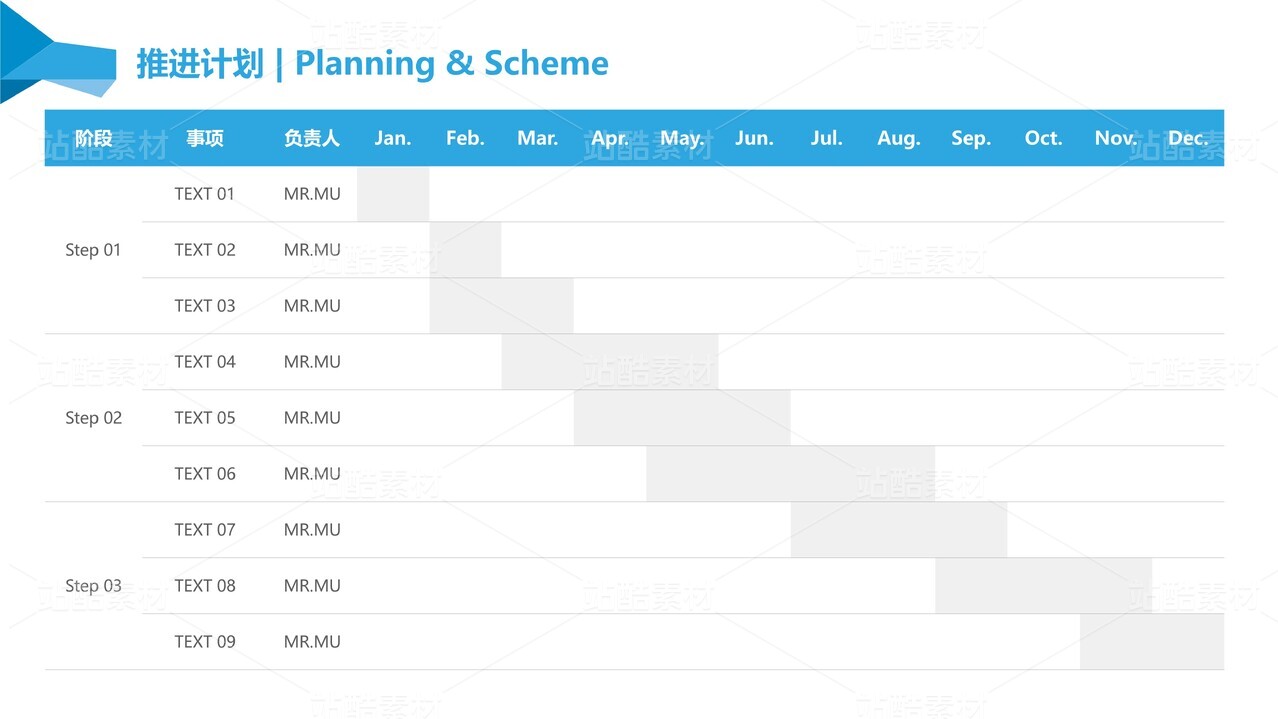
Task: Select the TEXT 05 item cell
Action: click(205, 418)
